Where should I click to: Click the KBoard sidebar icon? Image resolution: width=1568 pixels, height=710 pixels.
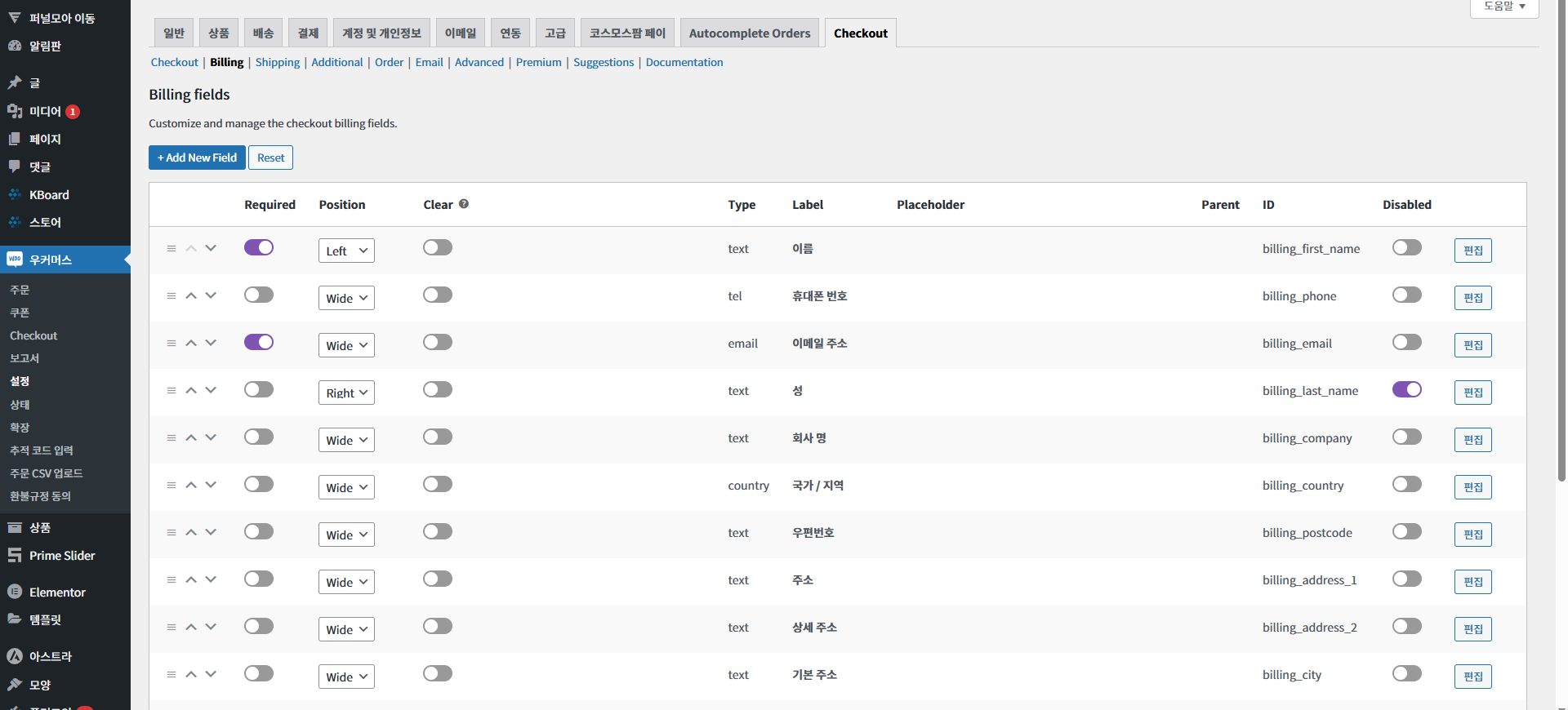(x=15, y=195)
